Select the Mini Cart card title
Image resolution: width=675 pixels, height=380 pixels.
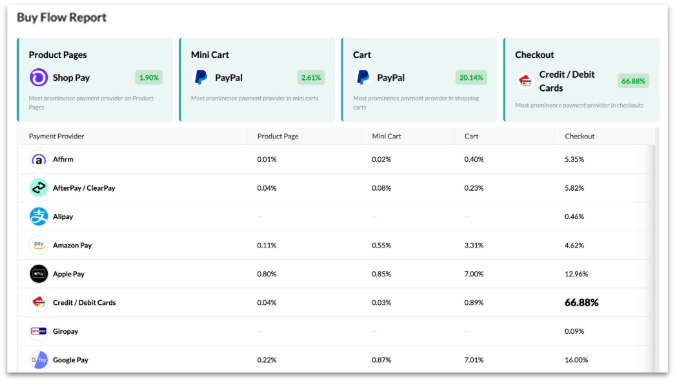click(210, 55)
